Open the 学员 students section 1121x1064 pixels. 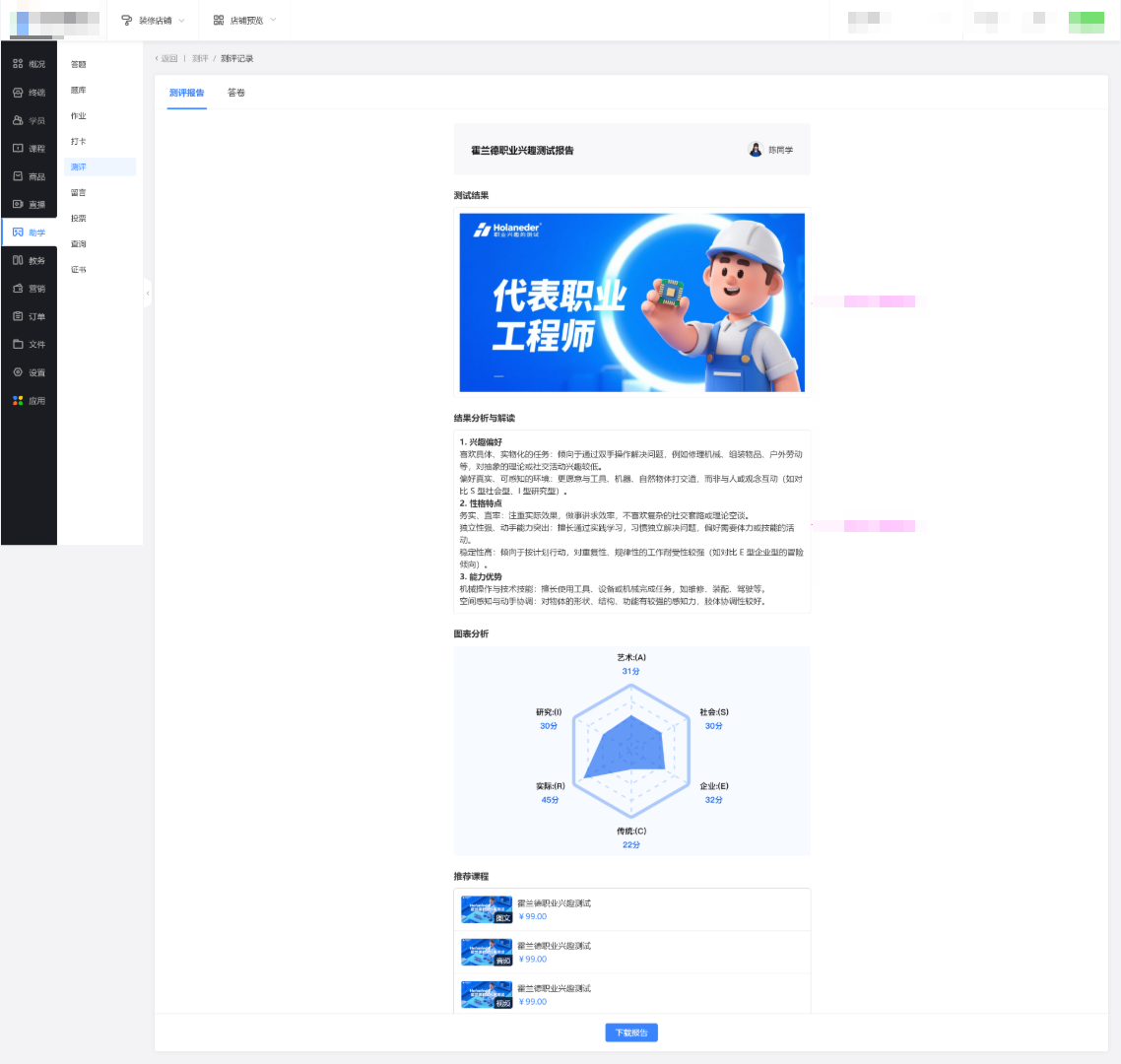pos(29,120)
